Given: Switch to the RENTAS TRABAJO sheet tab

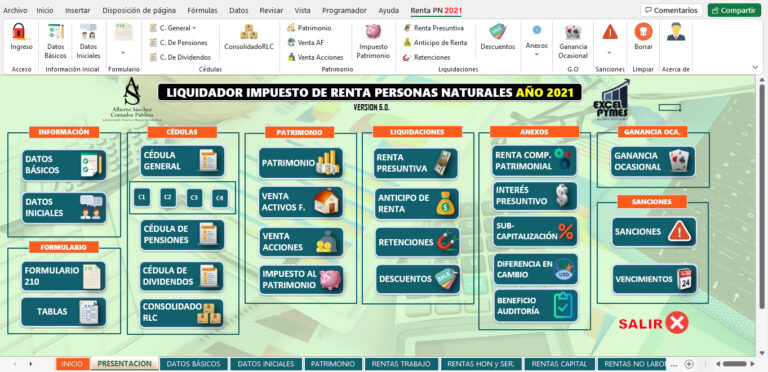Looking at the screenshot, I should [401, 364].
